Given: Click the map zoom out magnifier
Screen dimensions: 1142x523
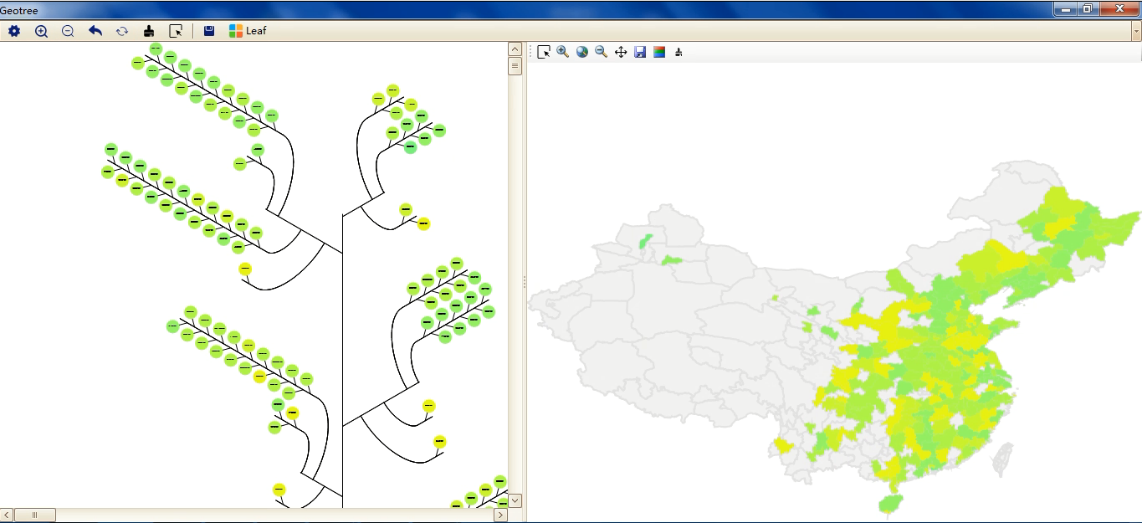Looking at the screenshot, I should click(x=601, y=52).
